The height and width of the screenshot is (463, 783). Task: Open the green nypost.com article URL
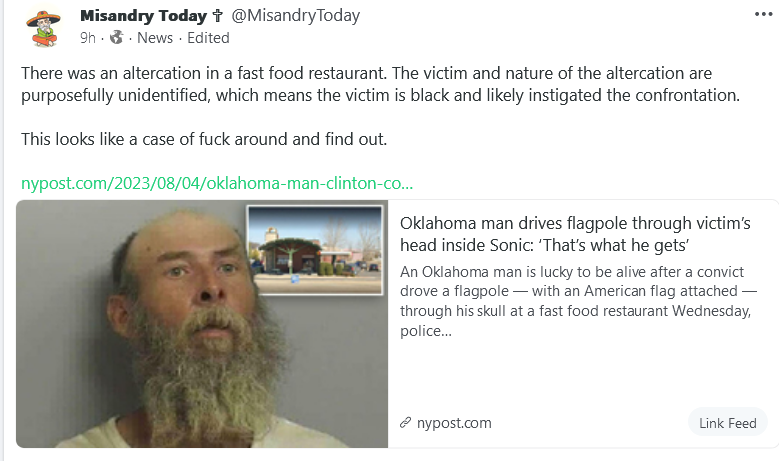point(217,183)
